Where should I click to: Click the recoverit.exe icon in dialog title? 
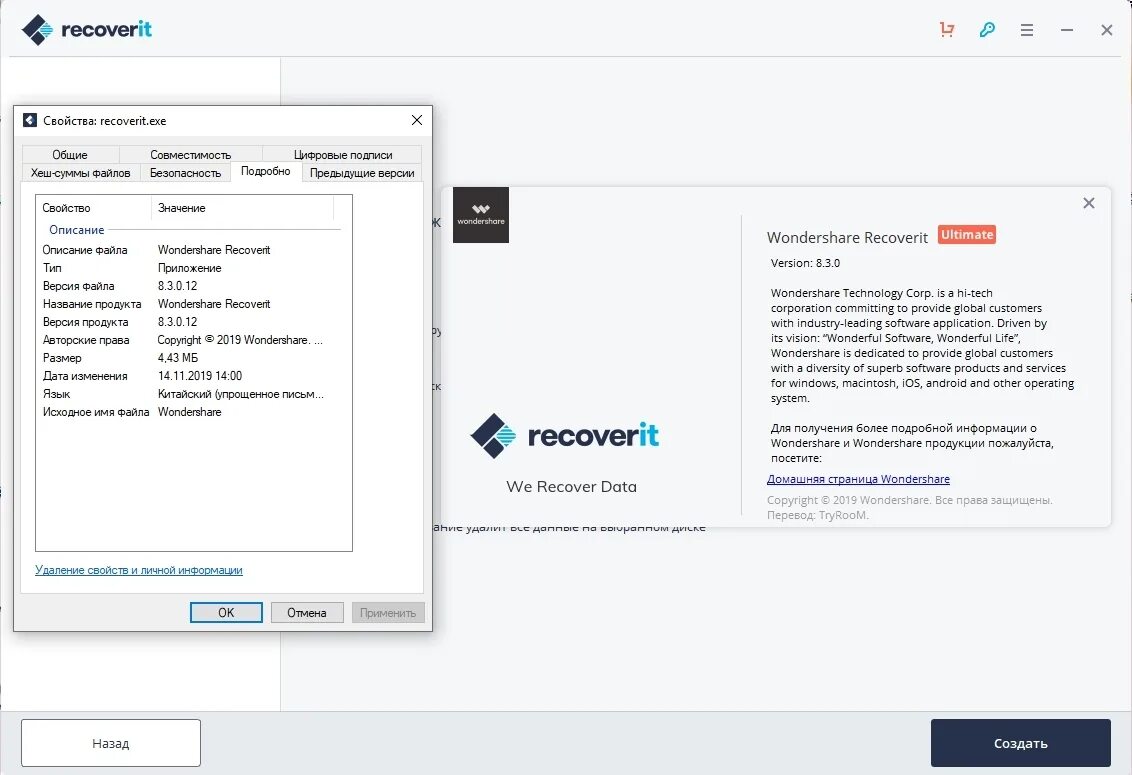coord(30,120)
